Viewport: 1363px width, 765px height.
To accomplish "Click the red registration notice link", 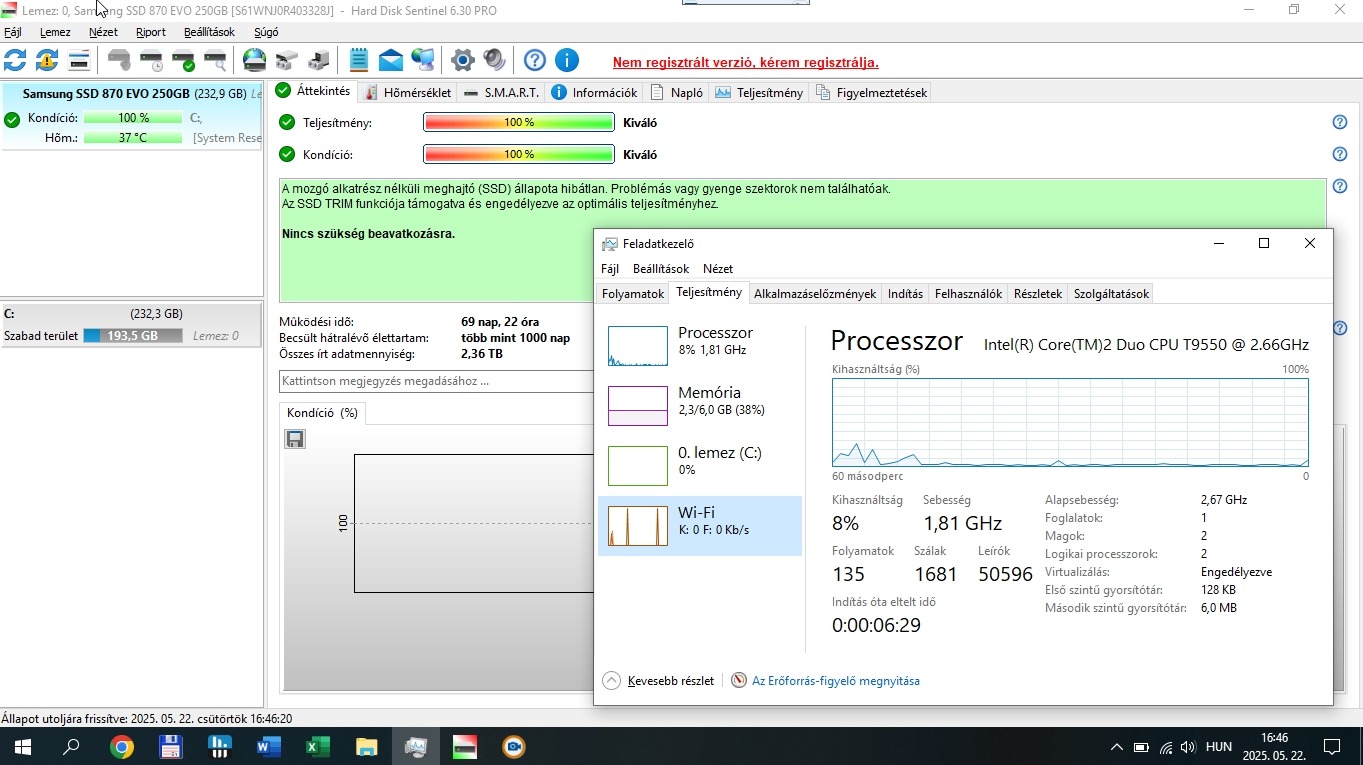I will (x=746, y=62).
